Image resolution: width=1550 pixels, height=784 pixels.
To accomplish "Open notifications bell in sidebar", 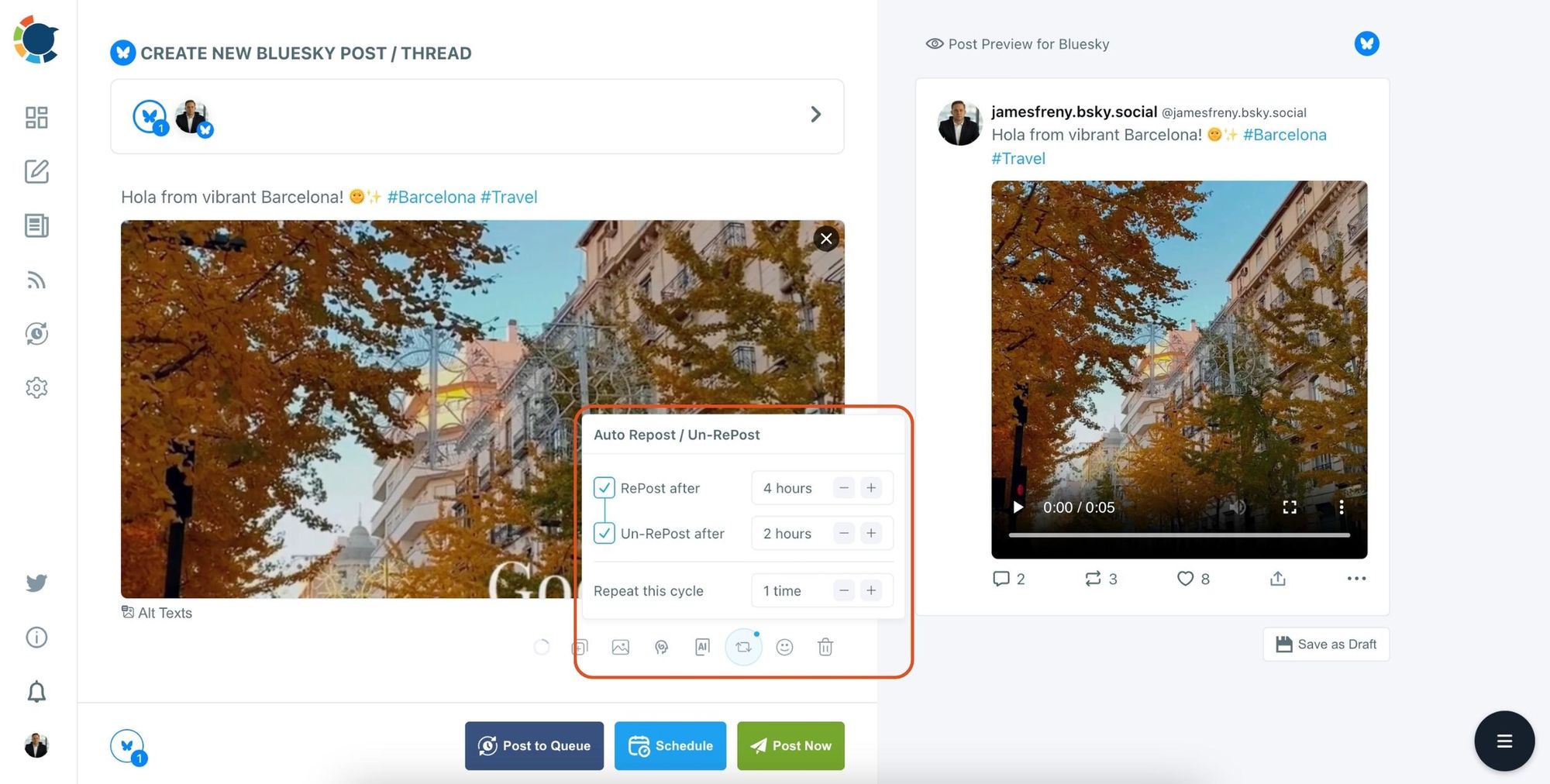I will pos(36,691).
